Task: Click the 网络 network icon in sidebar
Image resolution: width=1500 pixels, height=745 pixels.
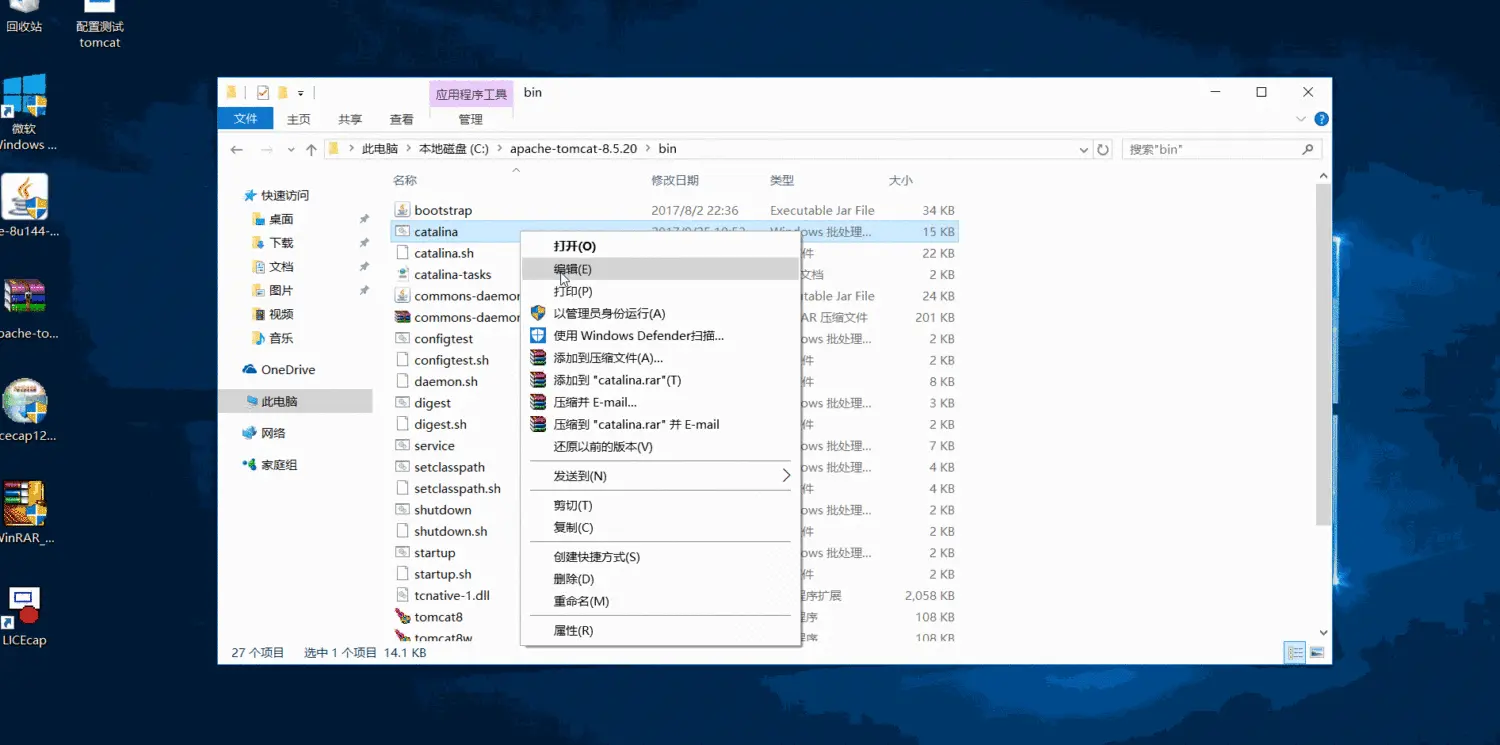Action: 250,433
